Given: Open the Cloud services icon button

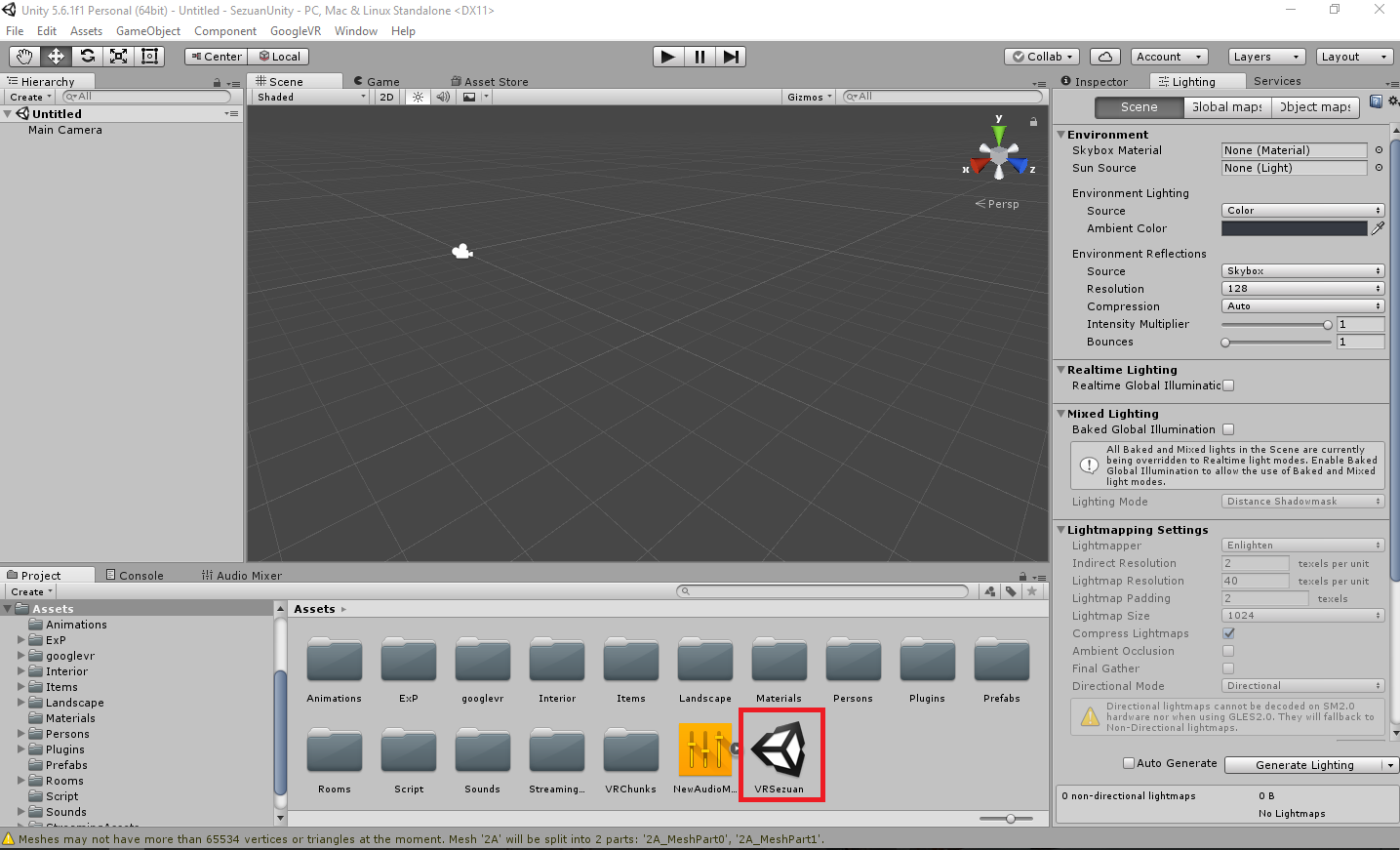Looking at the screenshot, I should pyautogui.click(x=1105, y=57).
